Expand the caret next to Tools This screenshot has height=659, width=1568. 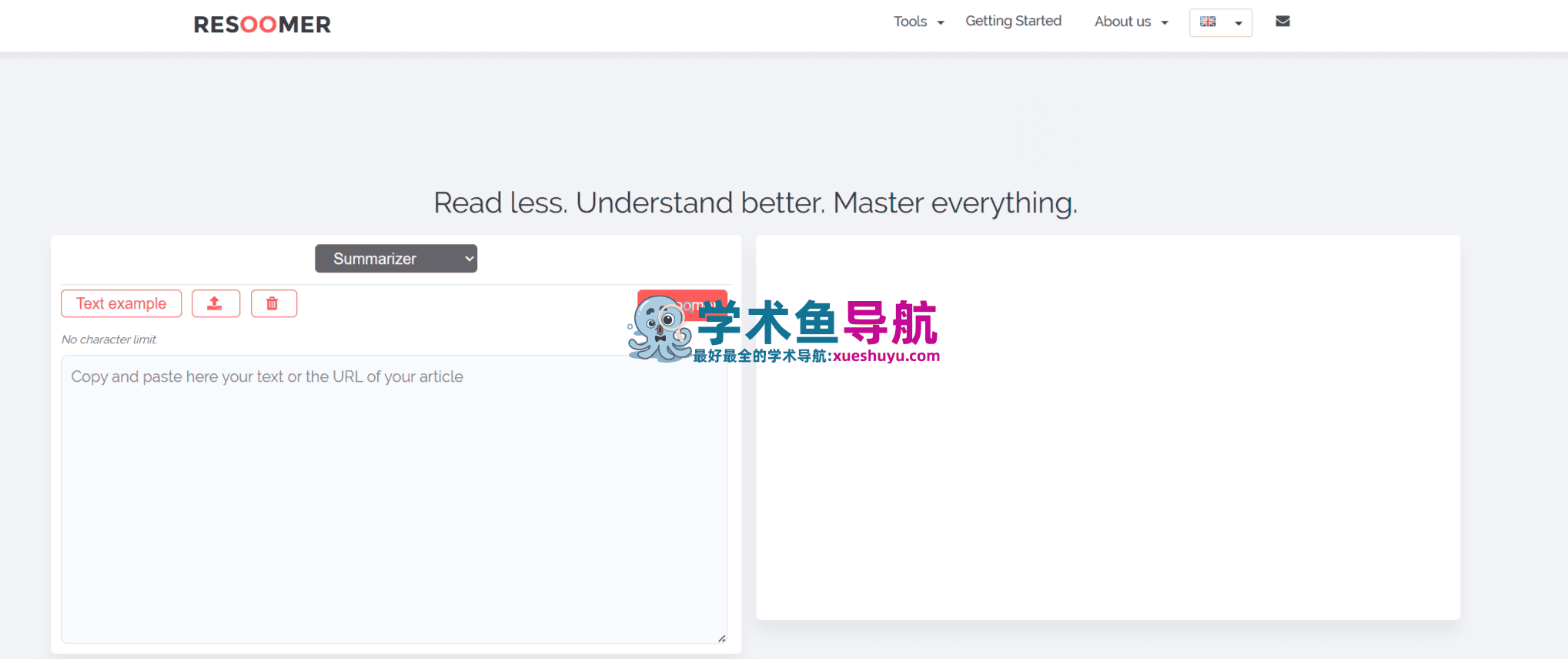click(941, 23)
